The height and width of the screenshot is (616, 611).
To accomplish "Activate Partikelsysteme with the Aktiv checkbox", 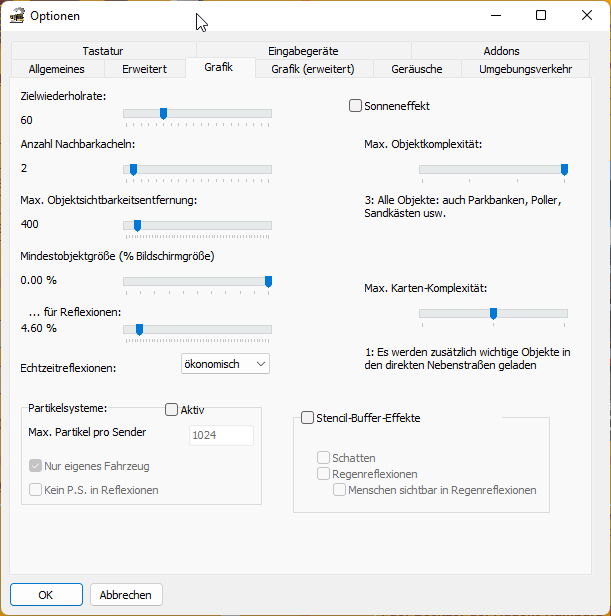I will point(171,409).
